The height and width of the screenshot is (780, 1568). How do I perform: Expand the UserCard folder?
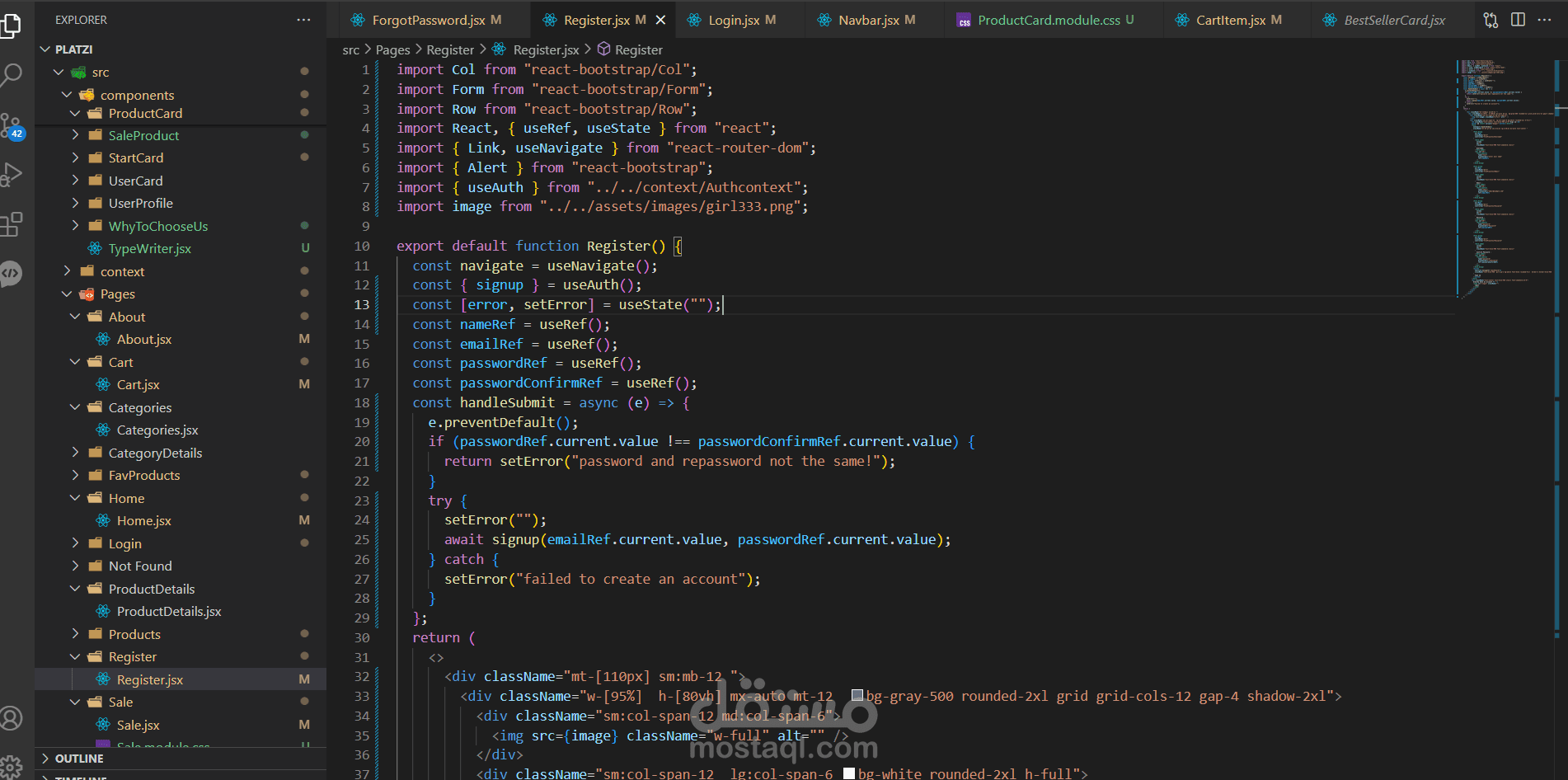[x=75, y=181]
